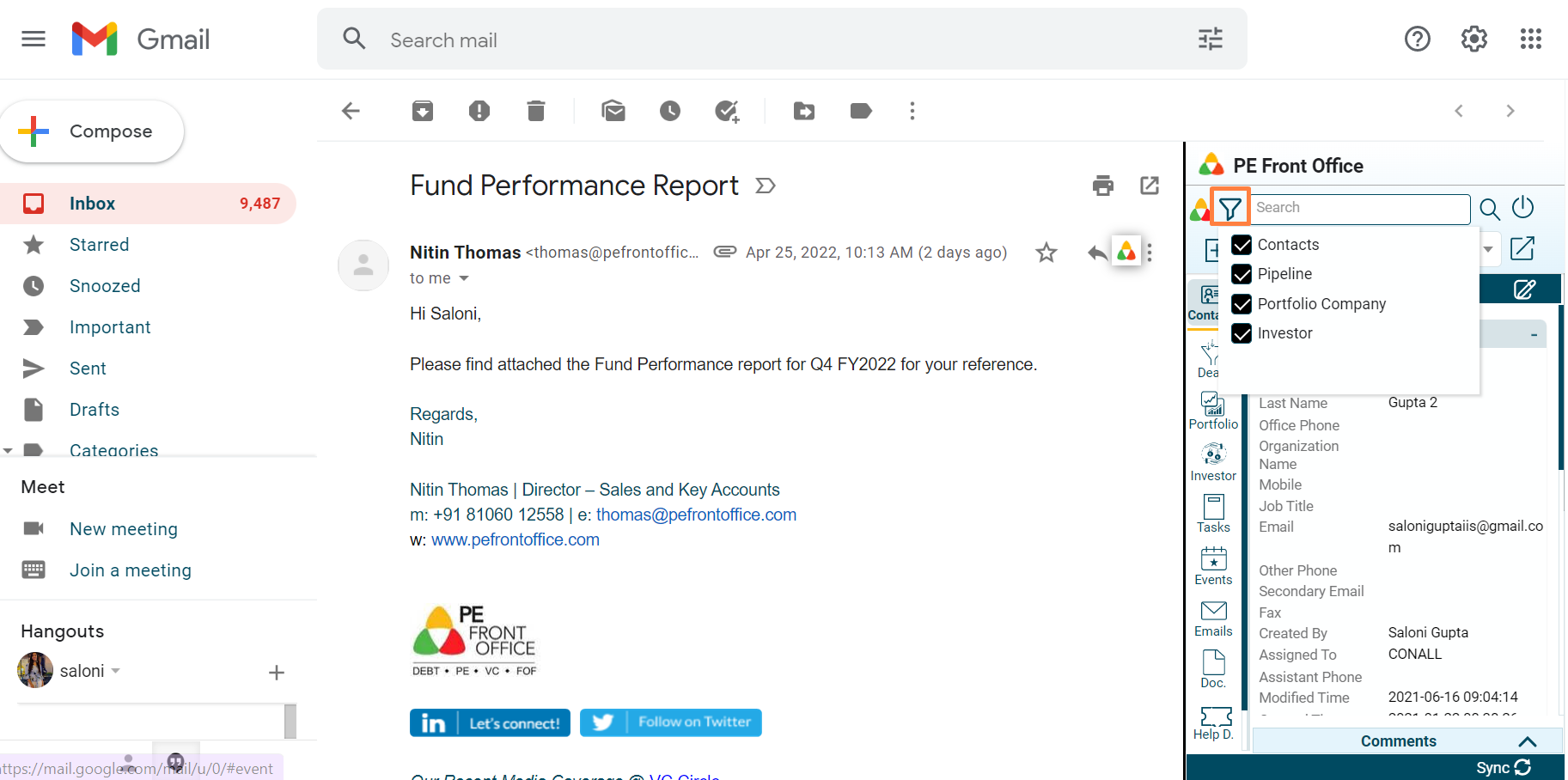Expand the 'to me' recipient details
This screenshot has height=780, width=1568.
tap(464, 278)
